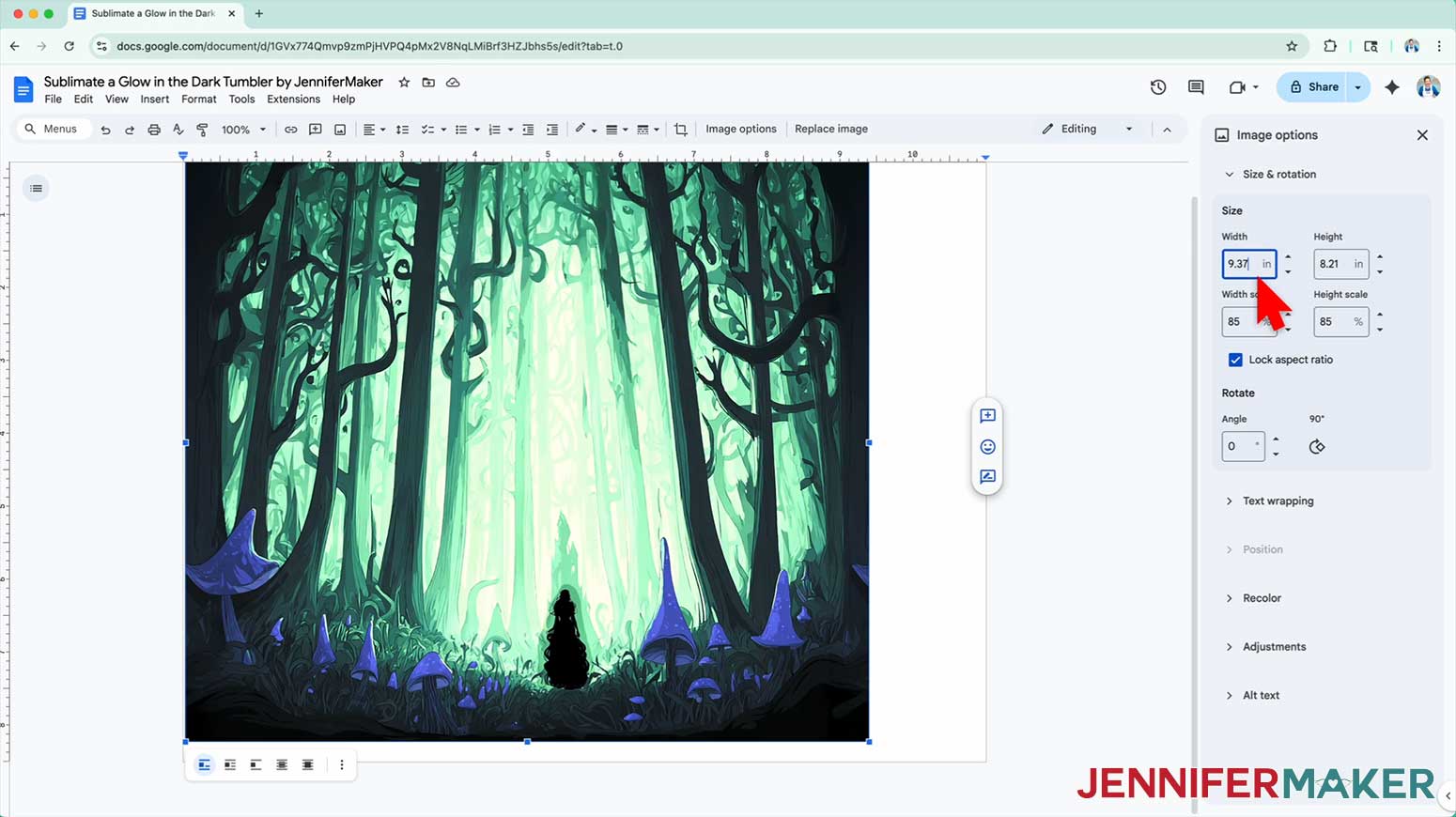Search the Menus box

[53, 130]
